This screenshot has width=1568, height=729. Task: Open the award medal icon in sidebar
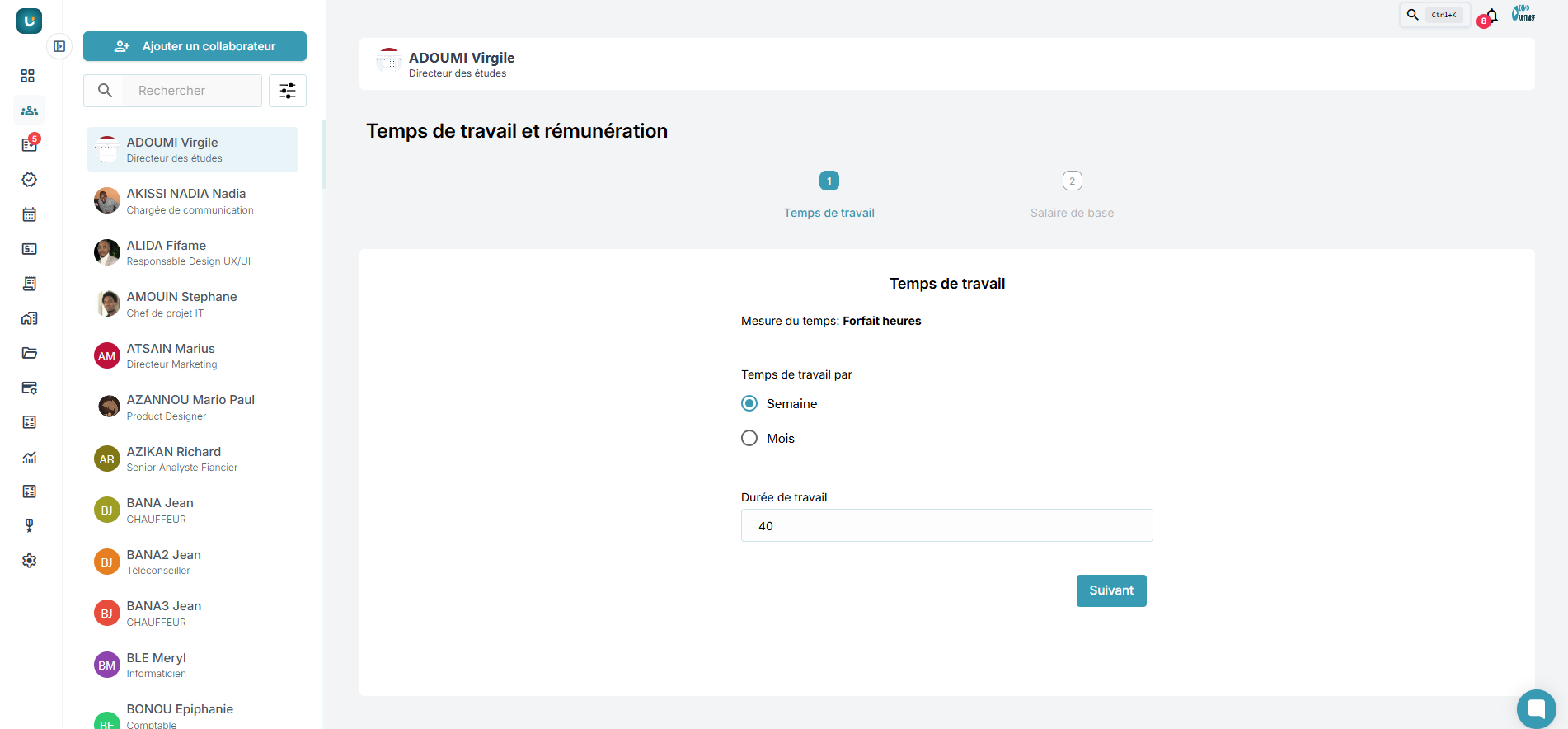[x=29, y=526]
